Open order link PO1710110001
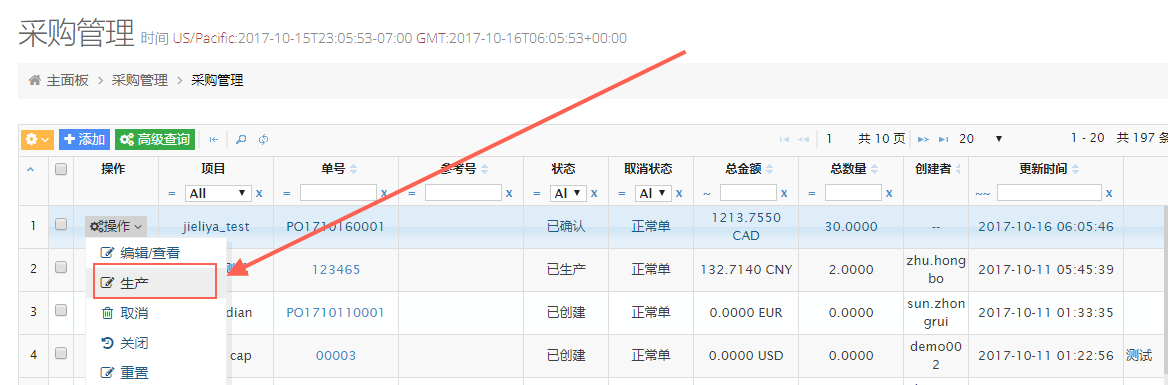Image resolution: width=1168 pixels, height=385 pixels. click(x=335, y=313)
